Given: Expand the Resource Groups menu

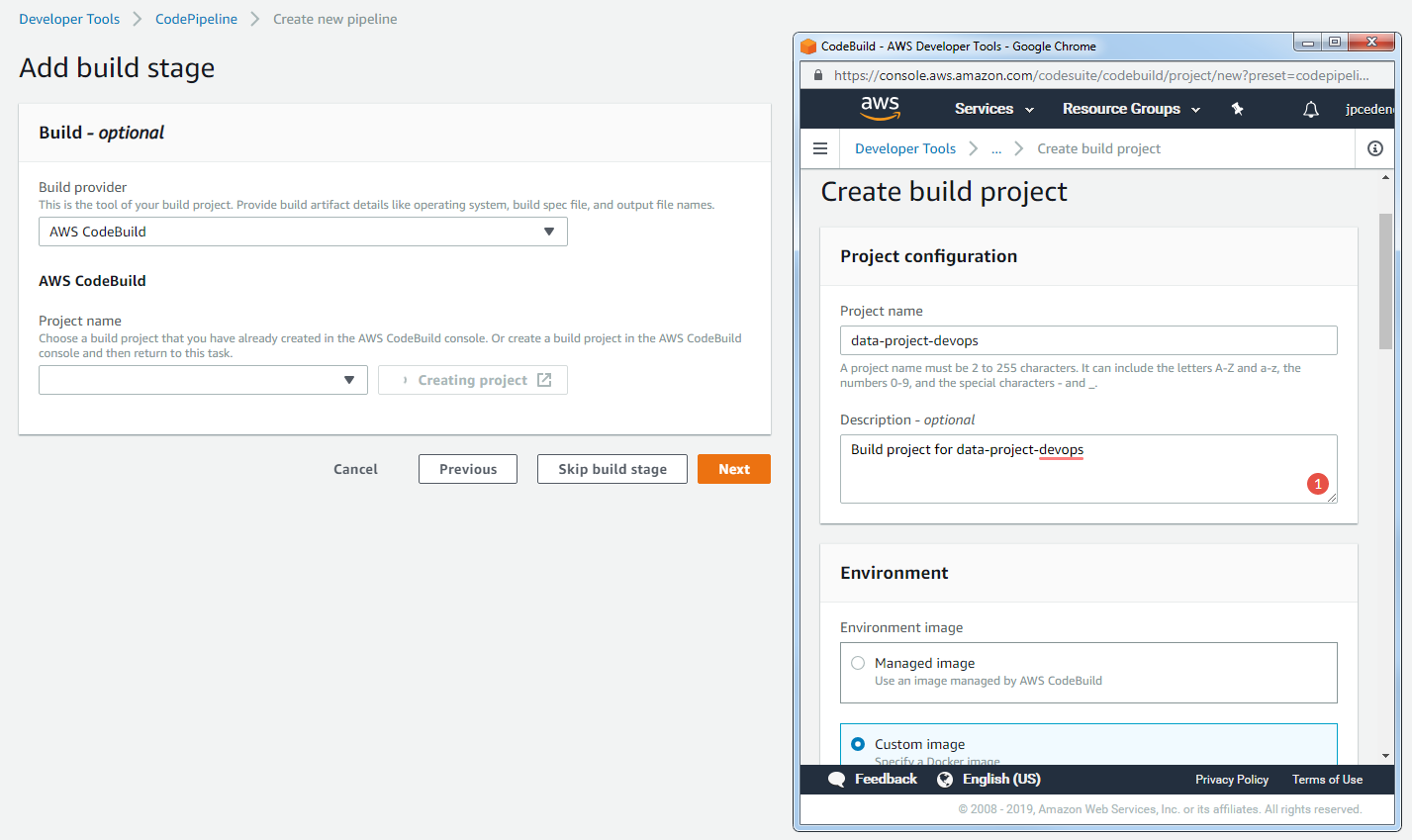Looking at the screenshot, I should (1131, 109).
